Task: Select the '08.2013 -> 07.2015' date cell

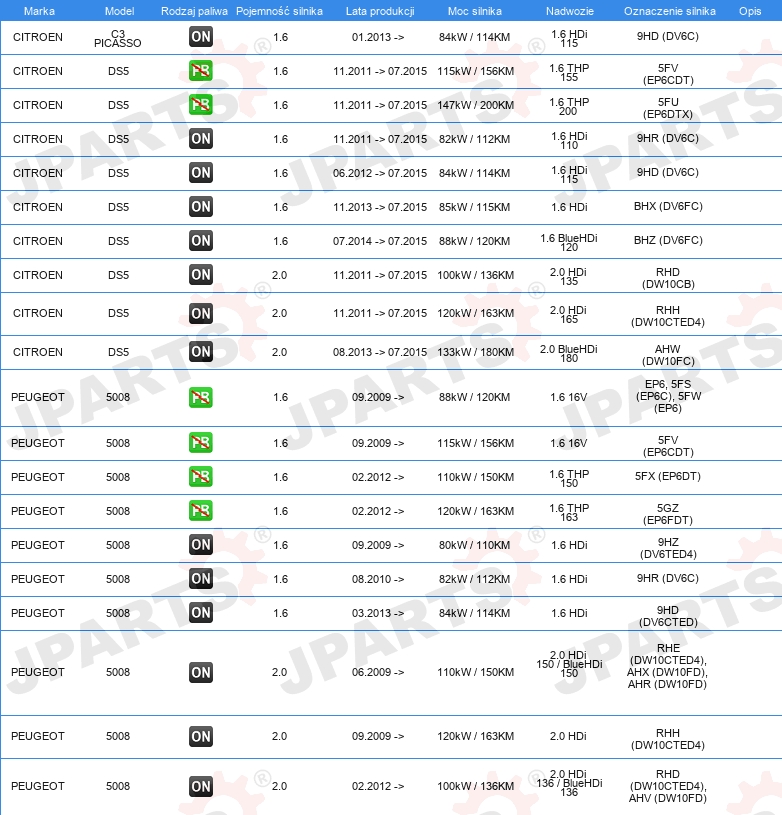Action: pyautogui.click(x=380, y=352)
